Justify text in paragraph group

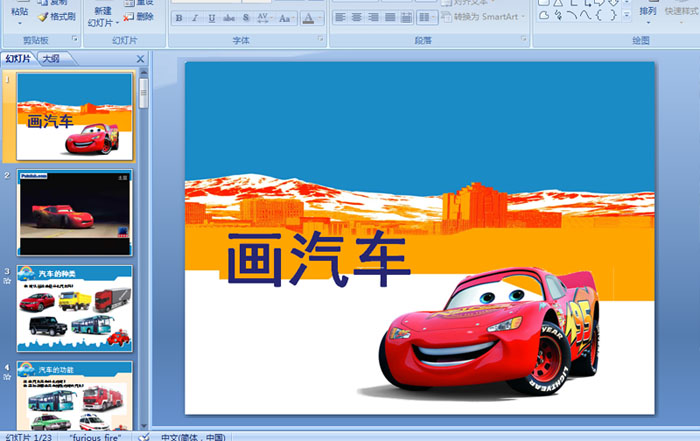[390, 17]
